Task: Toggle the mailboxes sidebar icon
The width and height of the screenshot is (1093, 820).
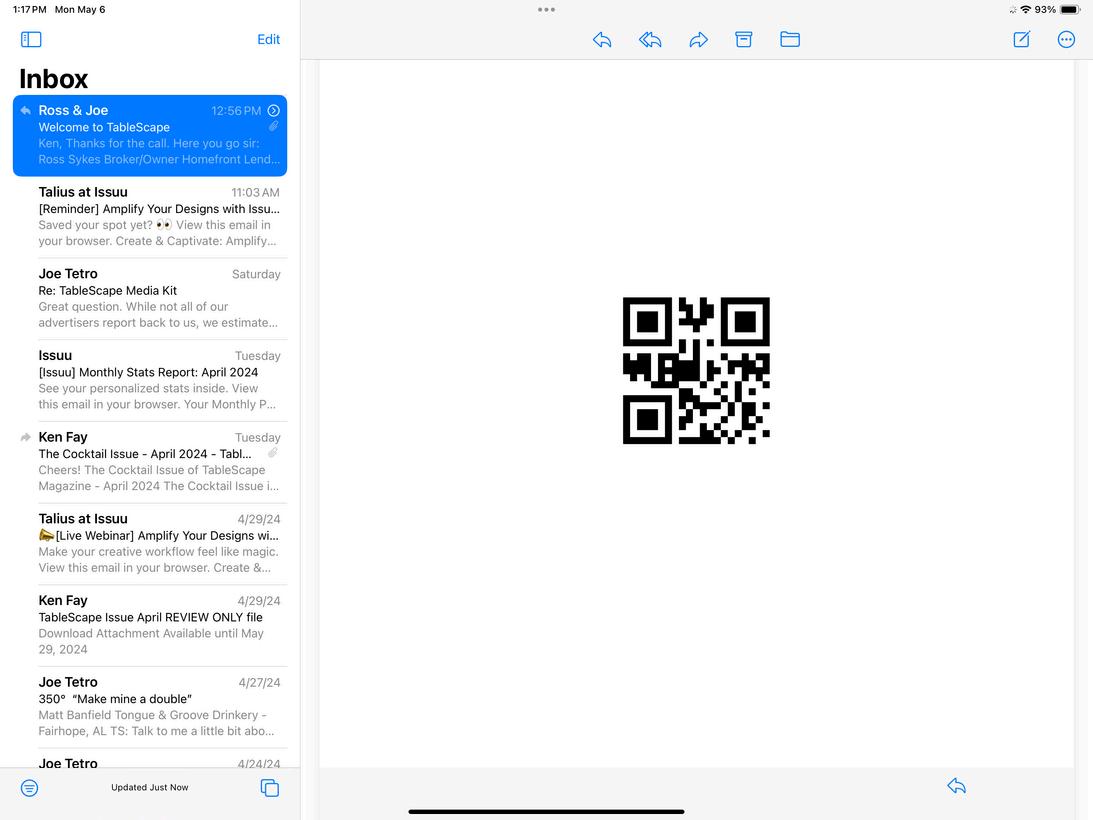Action: [31, 39]
